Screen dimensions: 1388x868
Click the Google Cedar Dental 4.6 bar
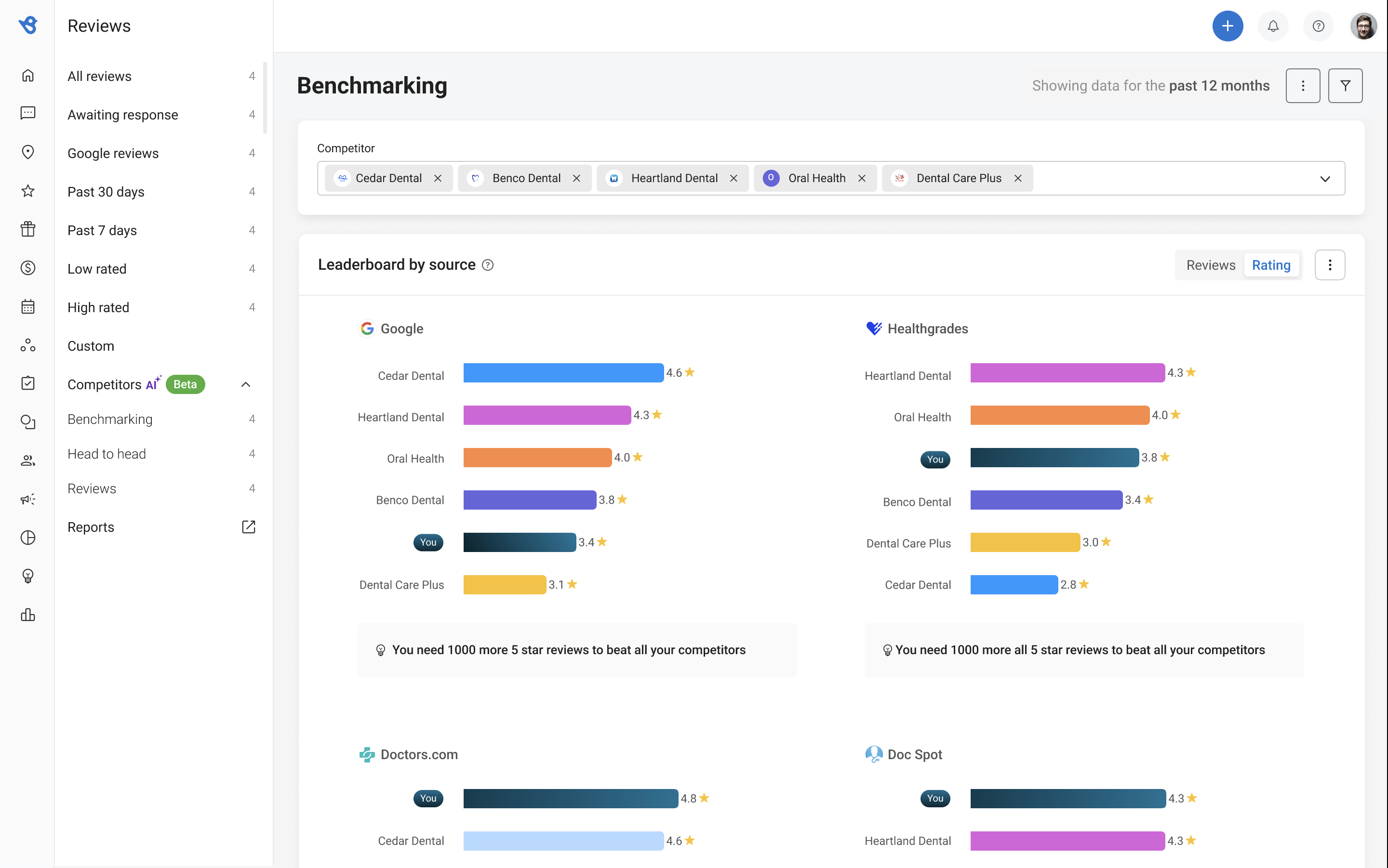point(563,372)
